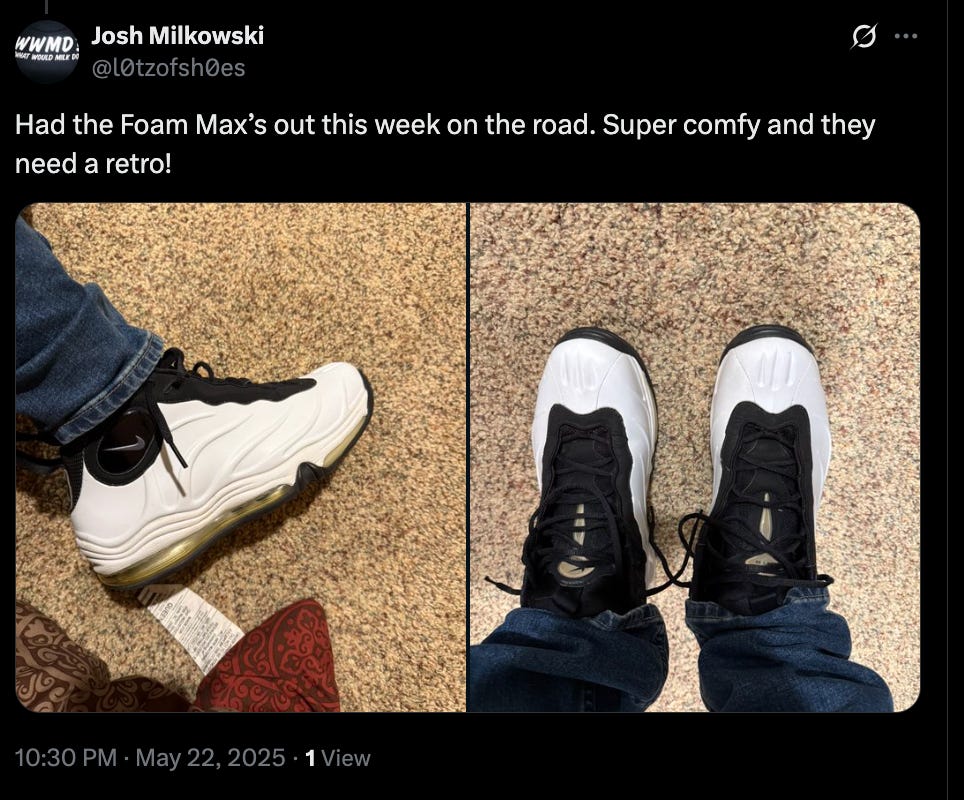Image resolution: width=964 pixels, height=800 pixels.
Task: Click the tweet text starting "Had the Foam Max's"
Action: [445, 144]
